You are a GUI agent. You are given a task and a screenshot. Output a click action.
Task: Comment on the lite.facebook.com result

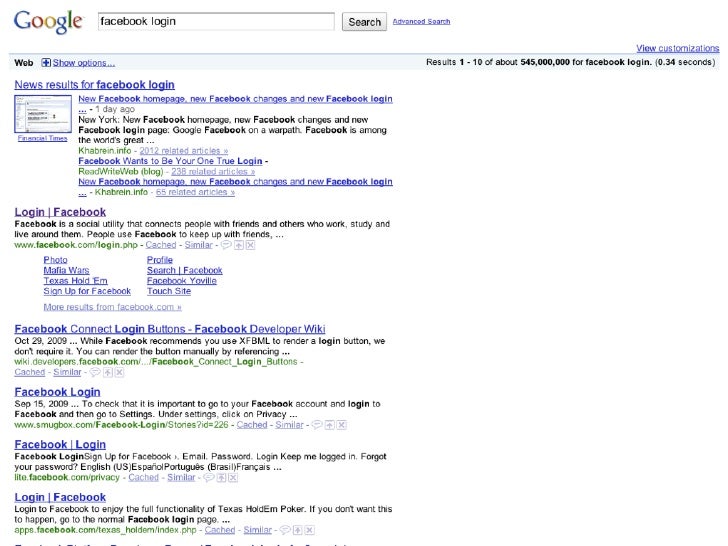coord(209,477)
